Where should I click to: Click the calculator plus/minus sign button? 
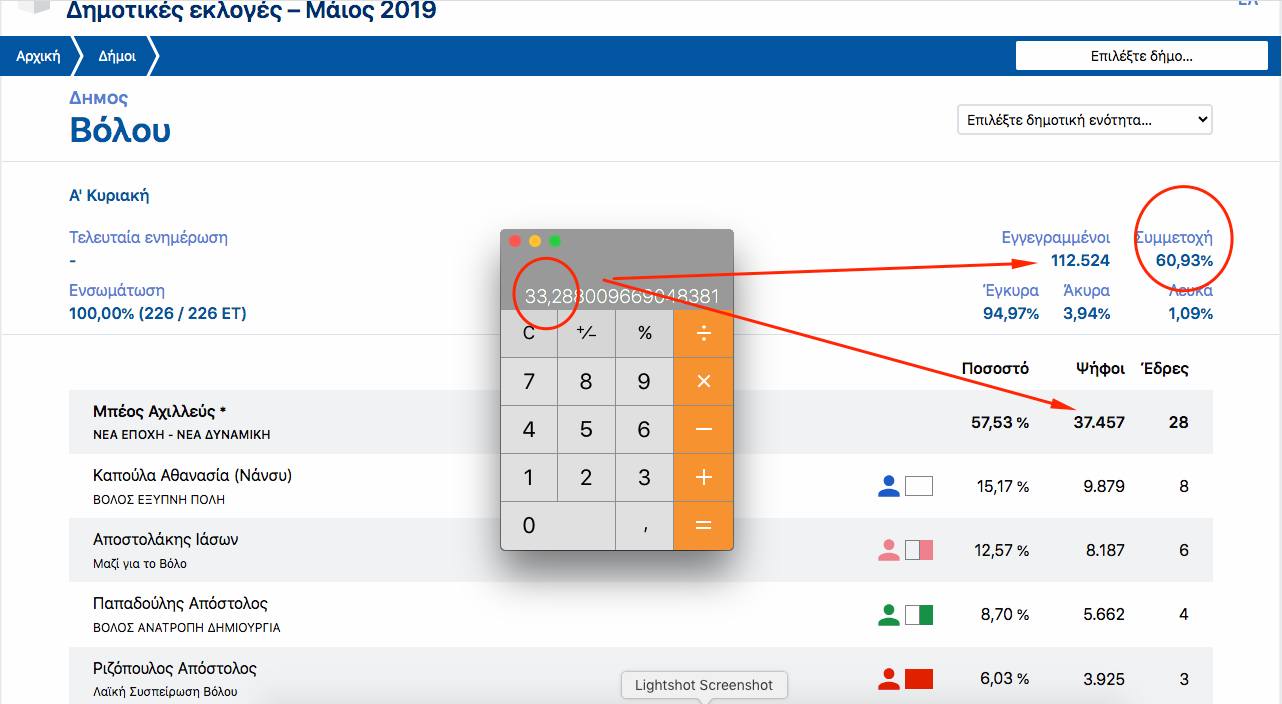point(586,333)
